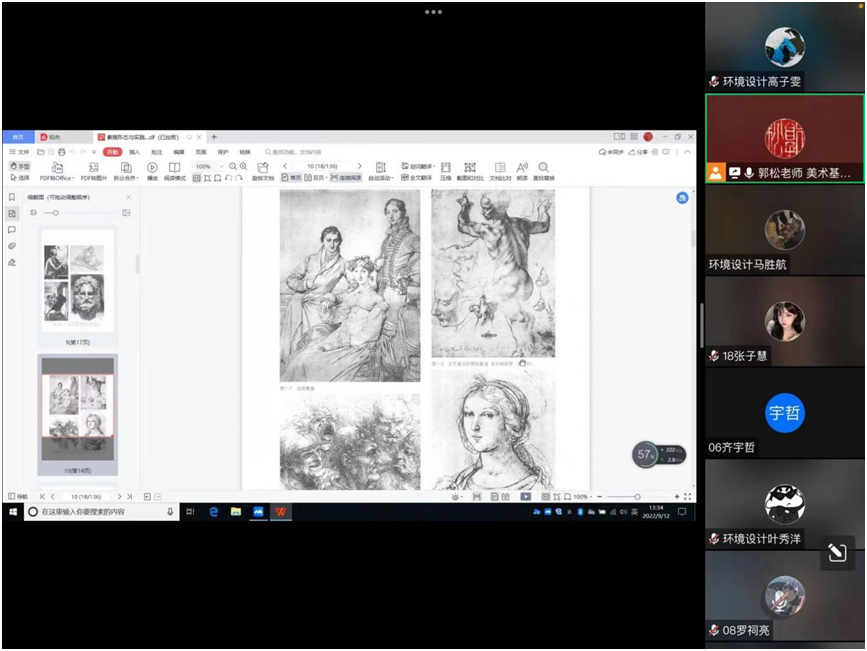This screenshot has width=867, height=651.
Task: Toggle the 导航 navigation pane in status bar
Action: click(x=18, y=496)
